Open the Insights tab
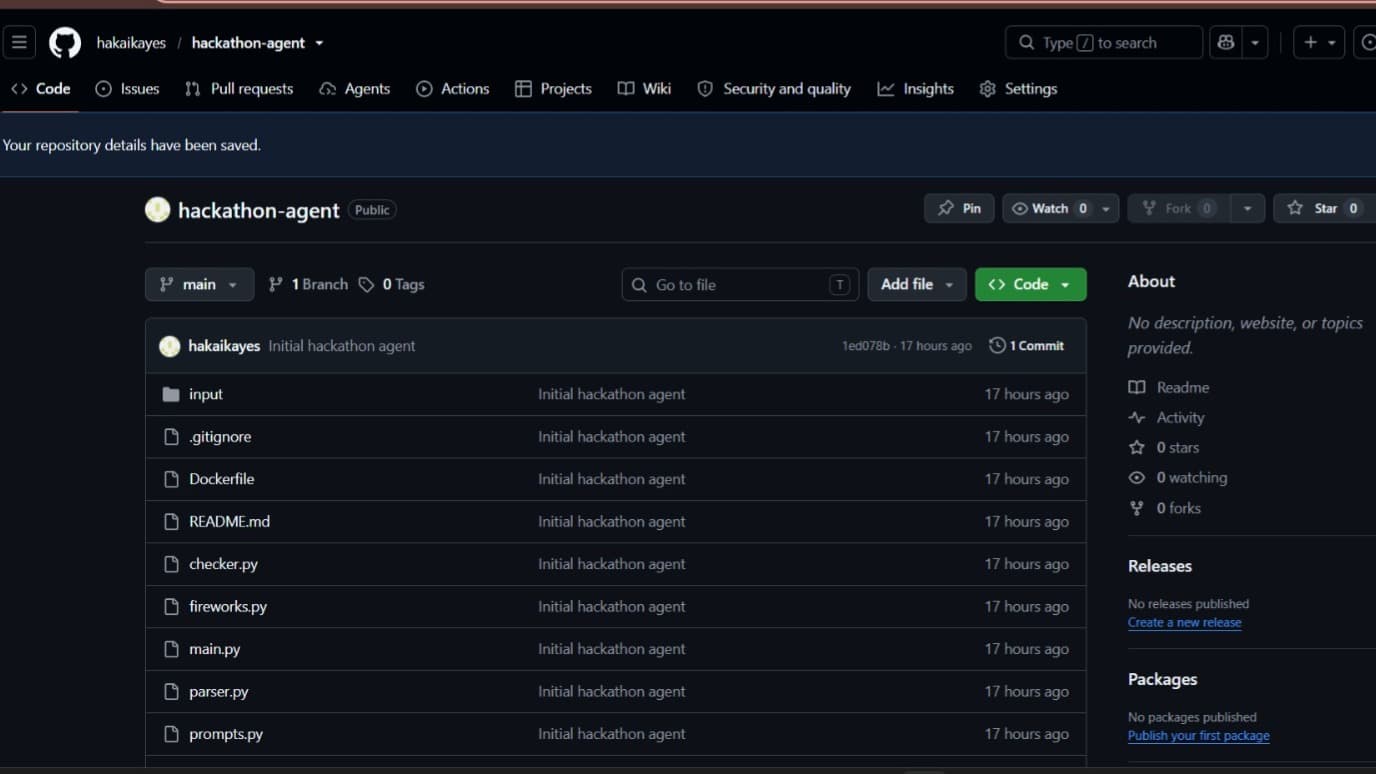Viewport: 1376px width, 774px height. click(916, 89)
